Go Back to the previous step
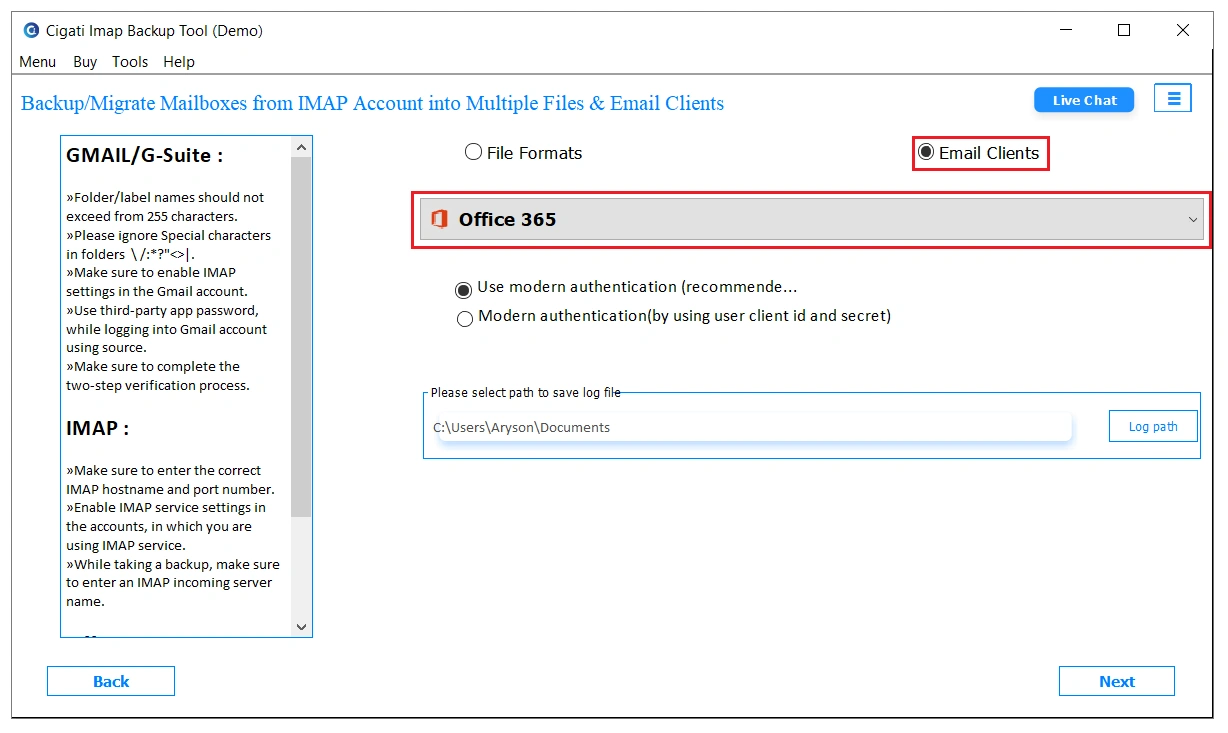The height and width of the screenshot is (733, 1228). (x=111, y=681)
